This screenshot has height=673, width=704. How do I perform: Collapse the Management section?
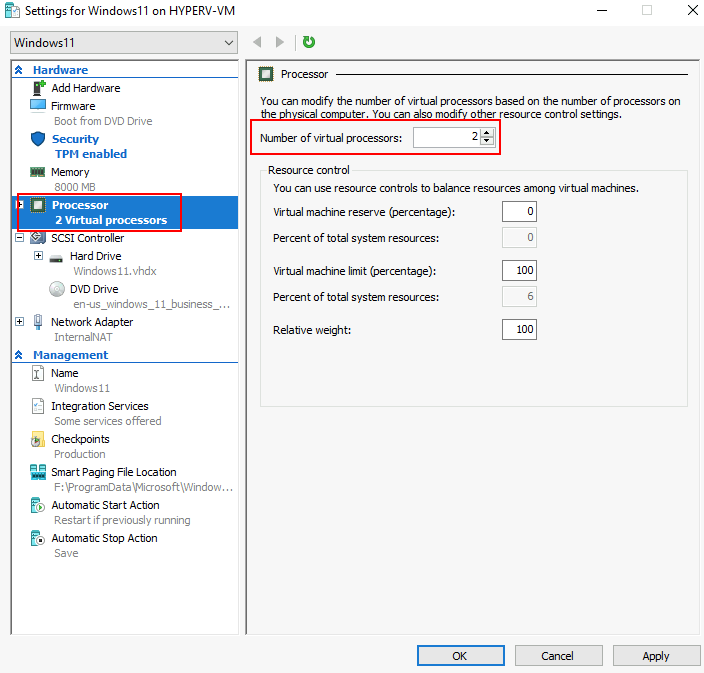click(x=18, y=355)
